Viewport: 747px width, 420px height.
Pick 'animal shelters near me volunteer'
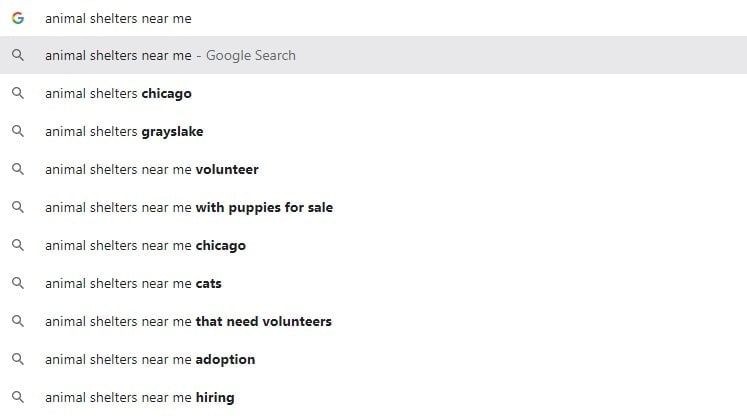374,170
